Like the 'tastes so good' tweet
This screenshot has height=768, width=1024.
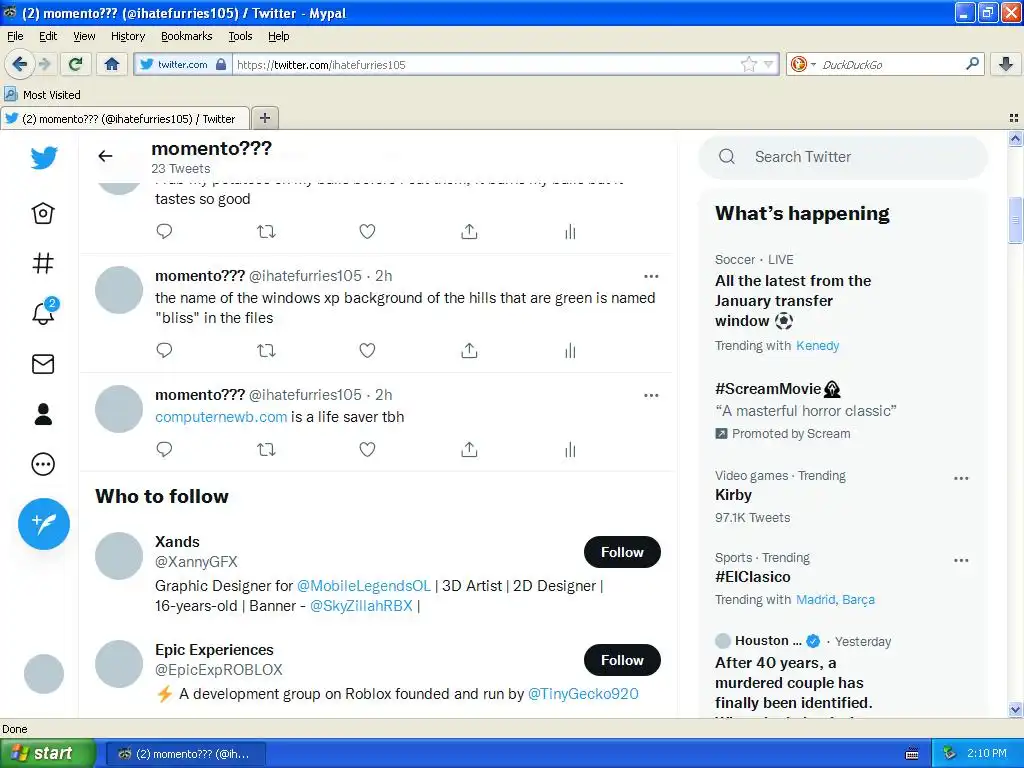tap(367, 231)
